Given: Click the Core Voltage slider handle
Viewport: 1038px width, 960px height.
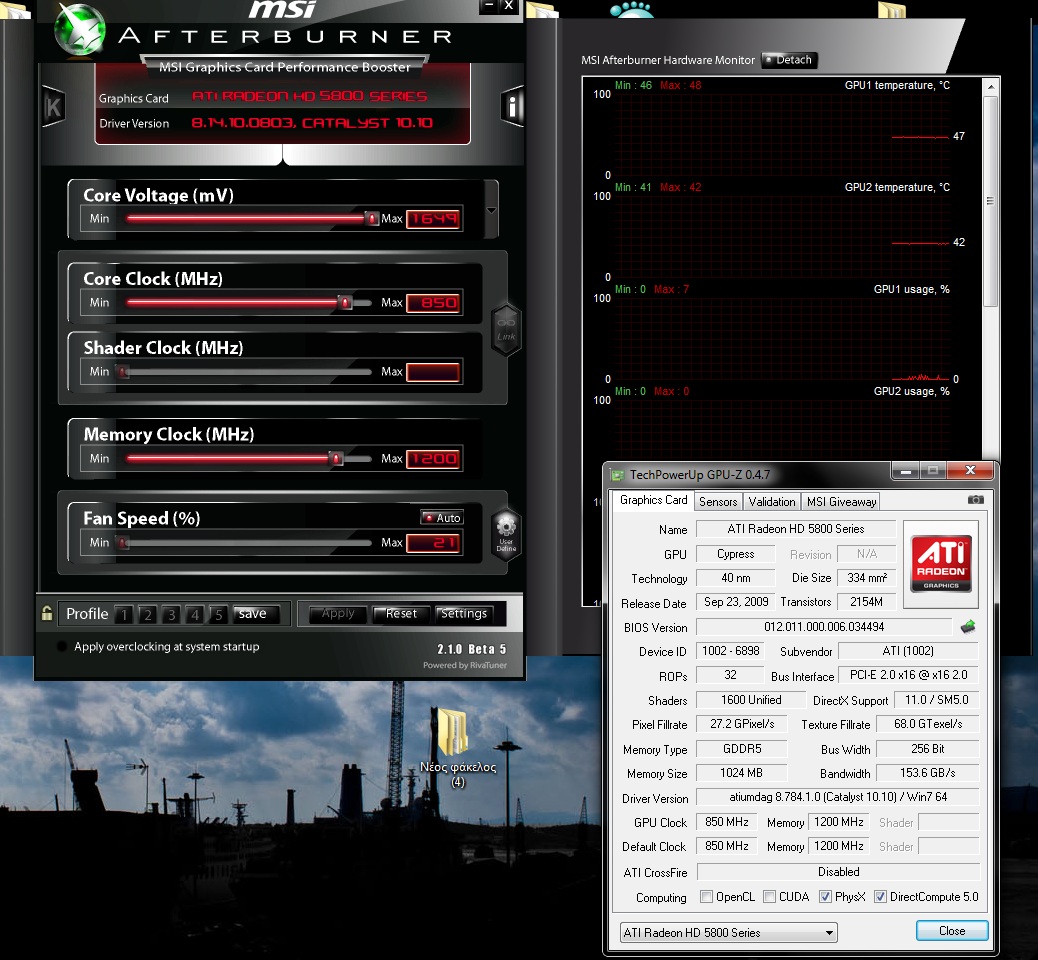Looking at the screenshot, I should pyautogui.click(x=372, y=218).
